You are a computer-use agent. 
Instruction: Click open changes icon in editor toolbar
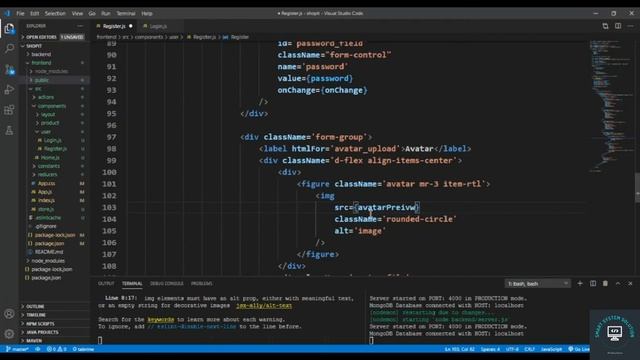pyautogui.click(x=605, y=26)
